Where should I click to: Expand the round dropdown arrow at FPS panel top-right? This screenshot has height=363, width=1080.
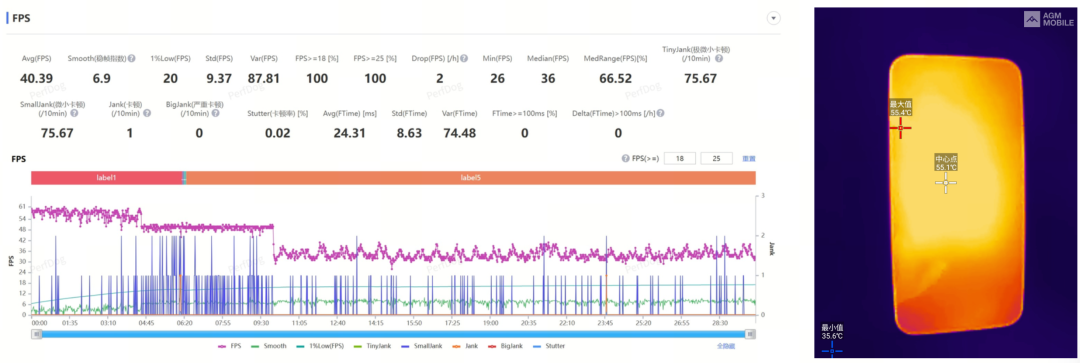click(x=774, y=18)
